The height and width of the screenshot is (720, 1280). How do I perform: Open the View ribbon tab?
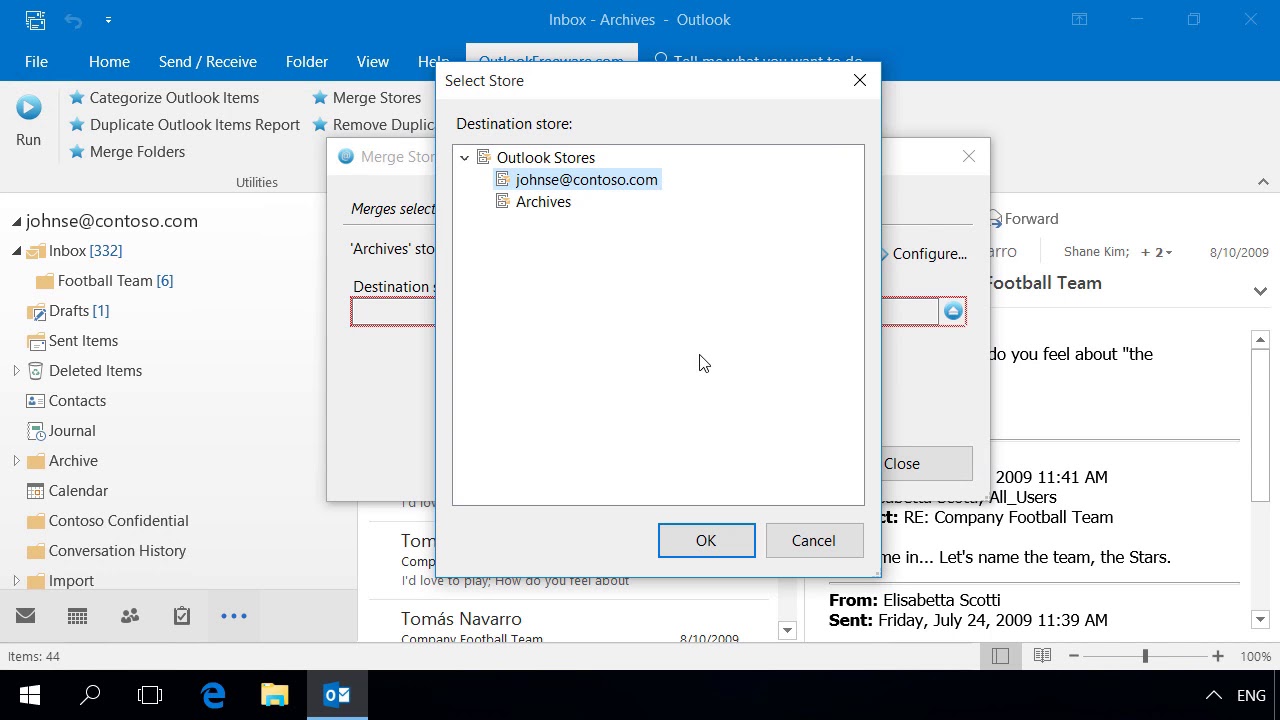pyautogui.click(x=373, y=62)
